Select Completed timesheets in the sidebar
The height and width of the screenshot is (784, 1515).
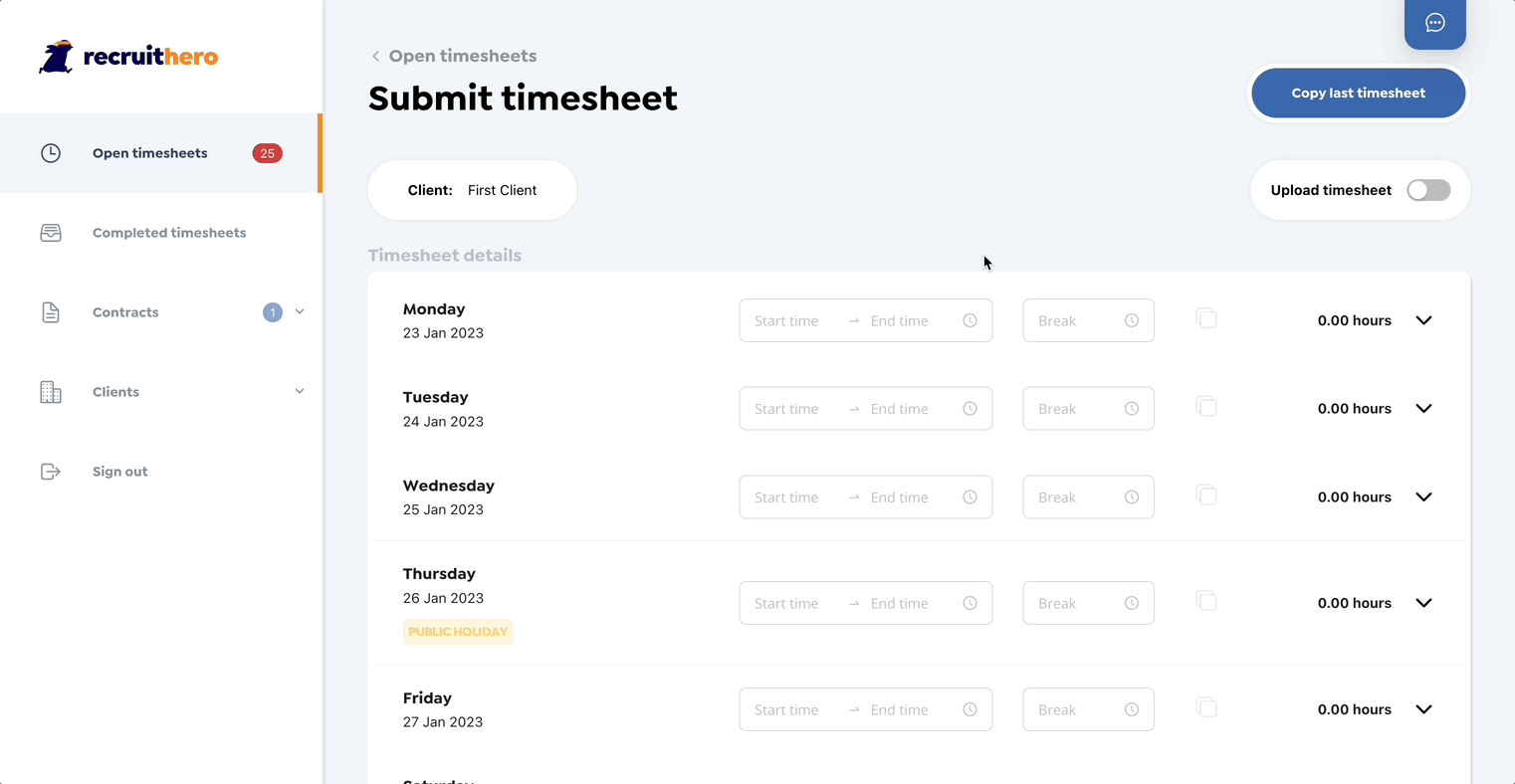(169, 232)
